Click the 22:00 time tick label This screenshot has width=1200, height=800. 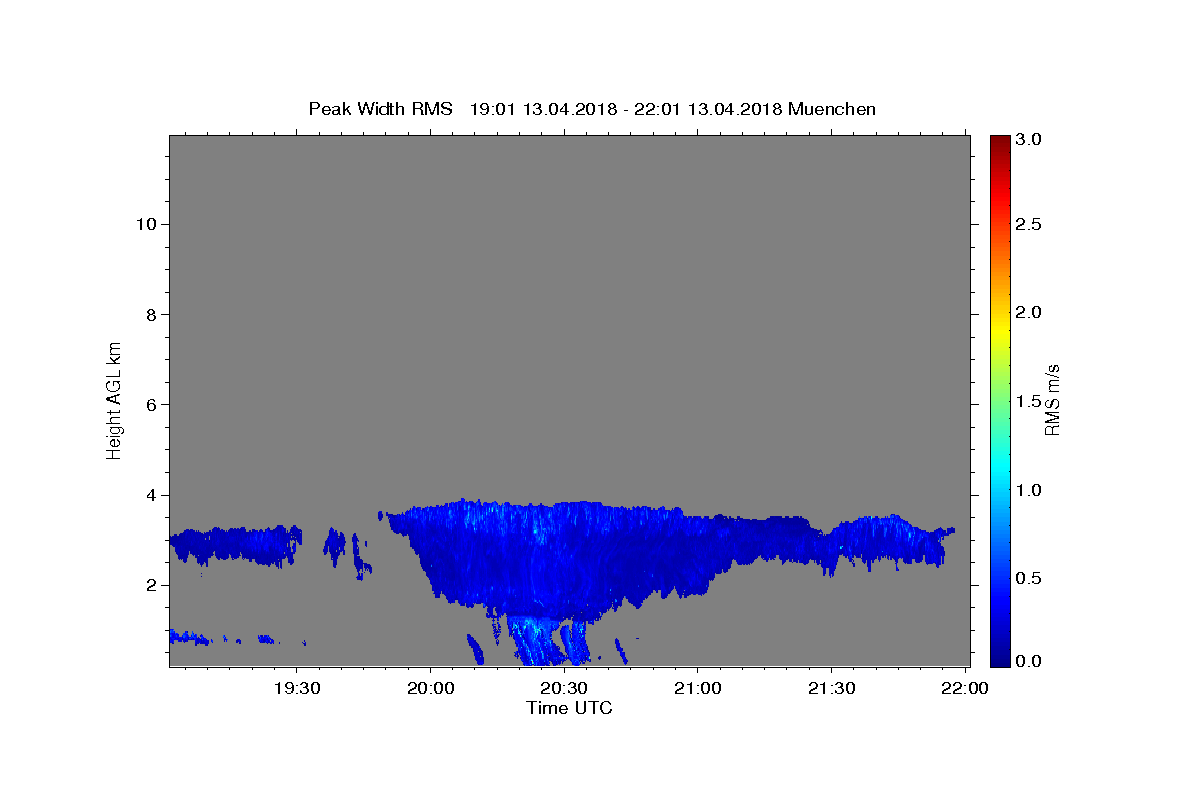965,688
